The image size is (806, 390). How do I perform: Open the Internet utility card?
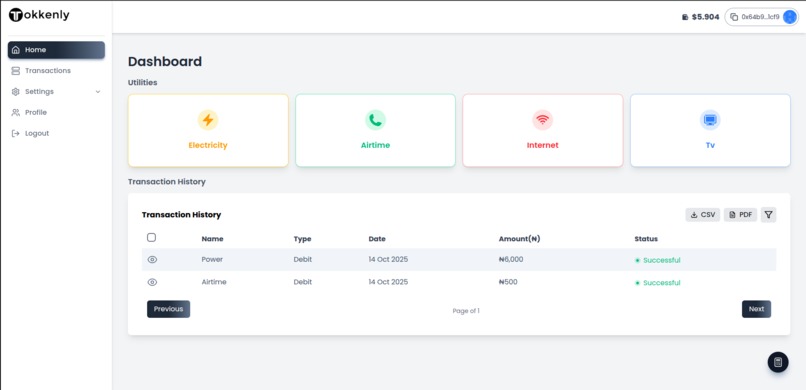pyautogui.click(x=543, y=131)
